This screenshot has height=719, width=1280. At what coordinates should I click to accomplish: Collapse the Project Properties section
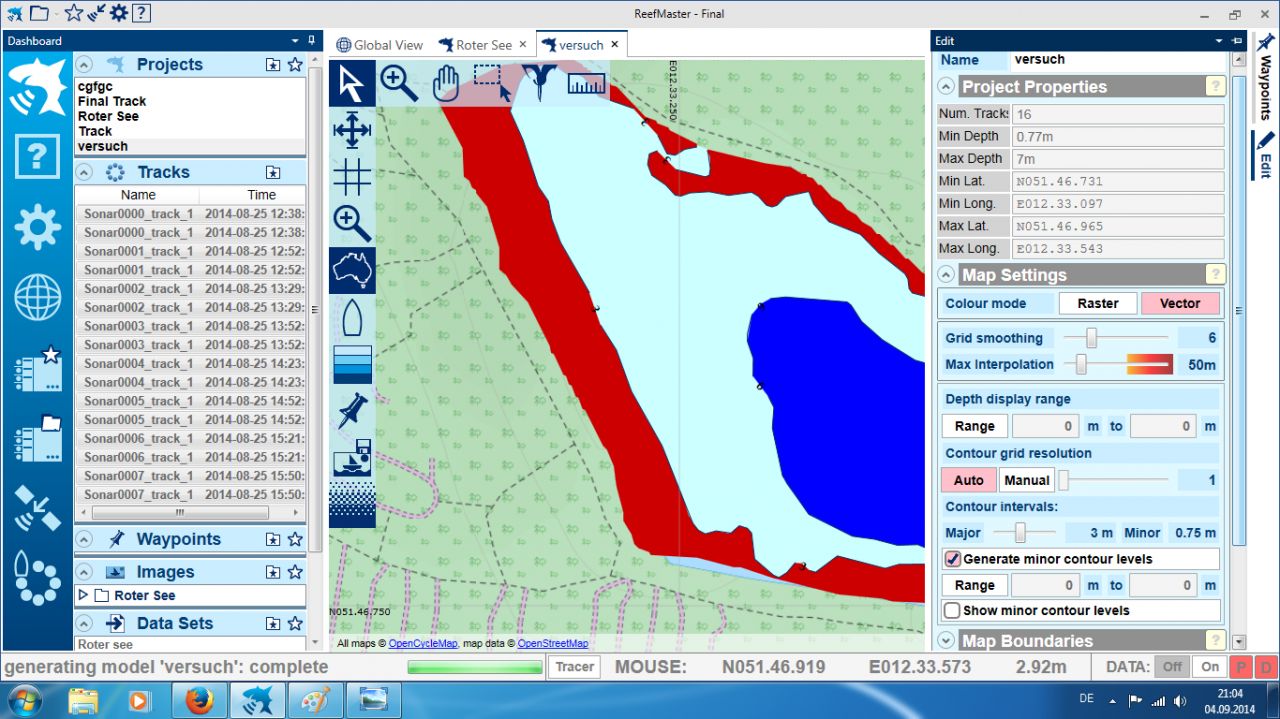pos(946,87)
